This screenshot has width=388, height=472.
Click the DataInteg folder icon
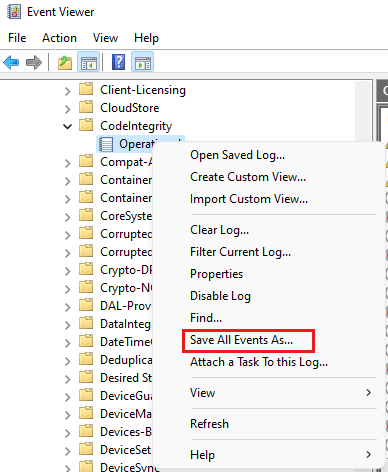pyautogui.click(x=86, y=323)
